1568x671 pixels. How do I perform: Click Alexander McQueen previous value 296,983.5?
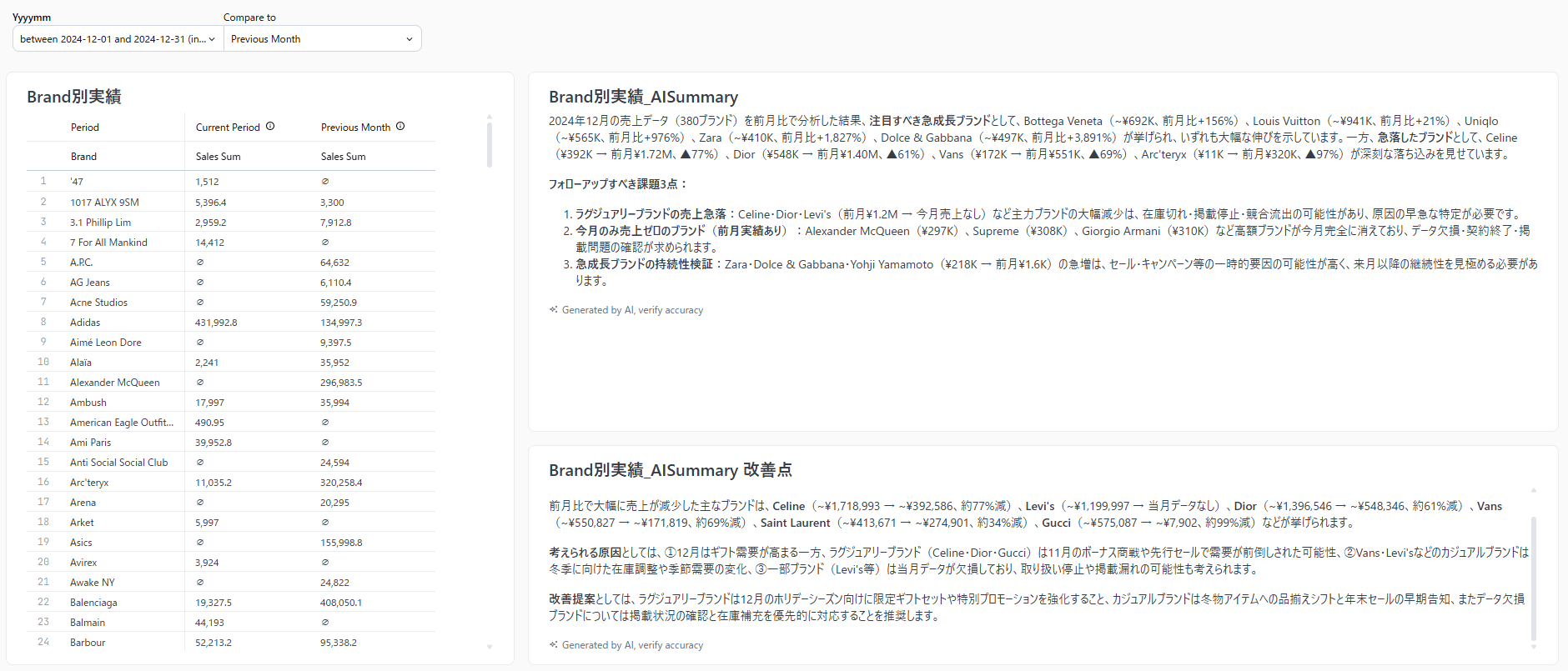[341, 383]
